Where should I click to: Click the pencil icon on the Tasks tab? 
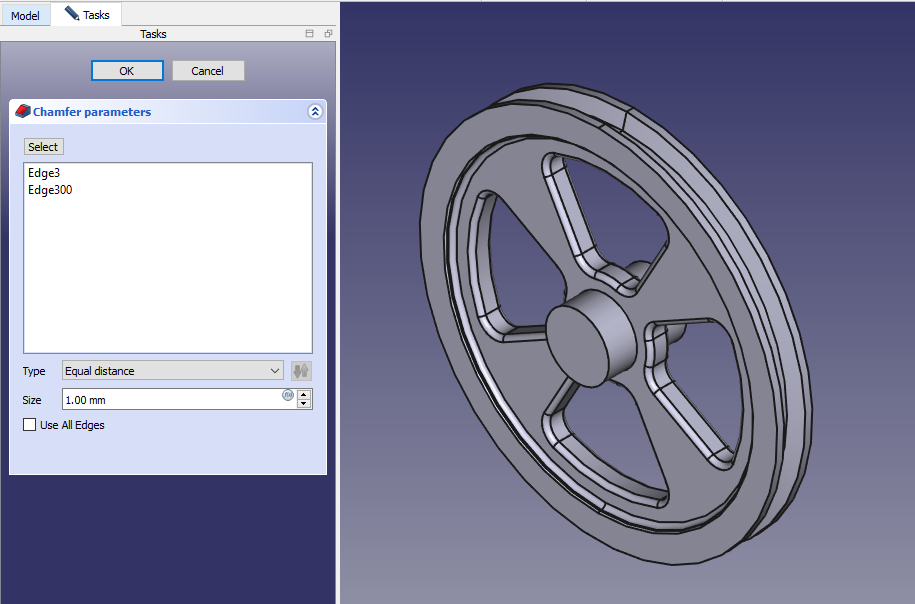coord(71,14)
